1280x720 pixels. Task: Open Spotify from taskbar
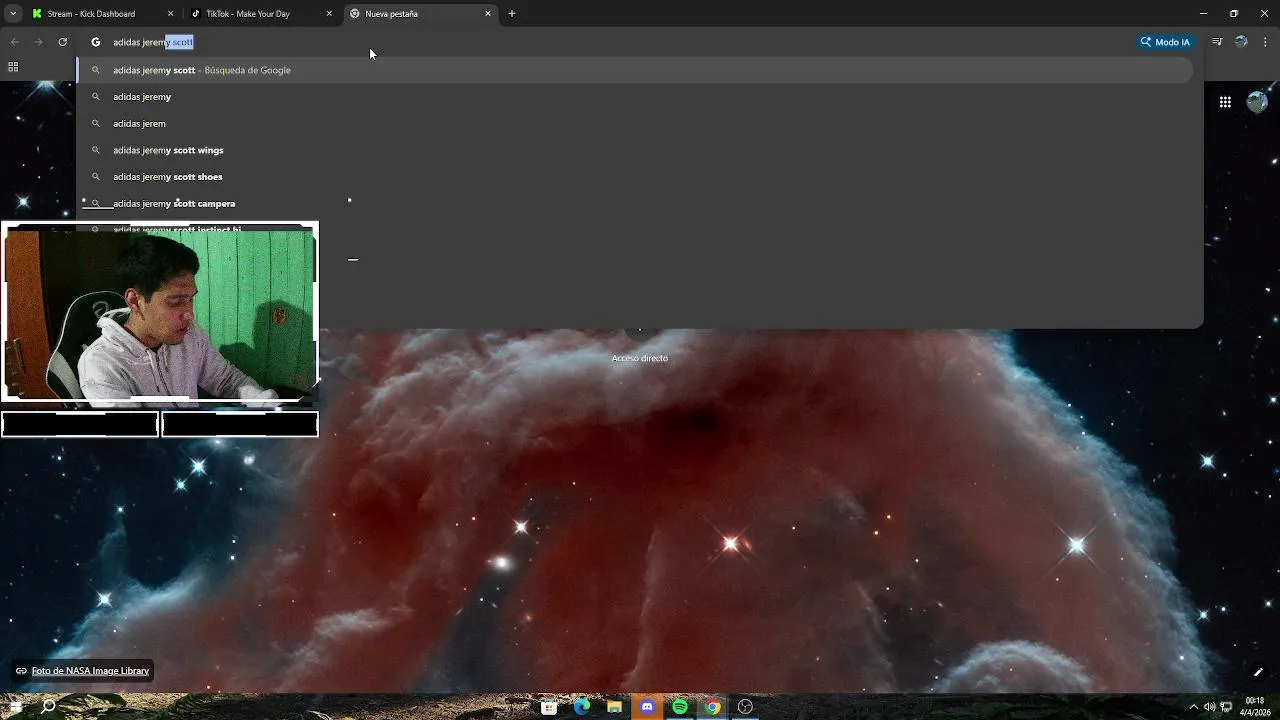[680, 707]
